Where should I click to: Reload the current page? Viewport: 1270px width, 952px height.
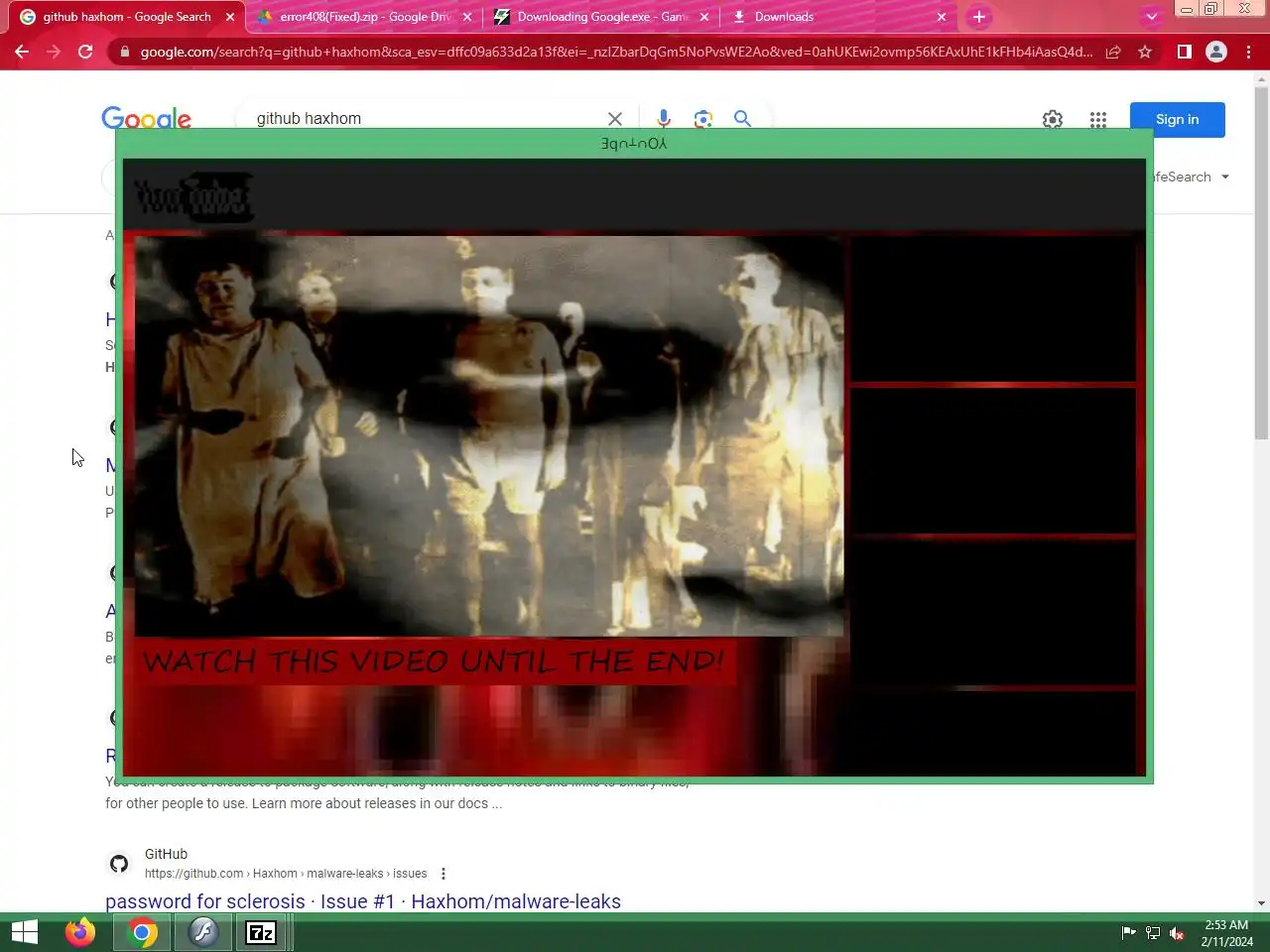[85, 52]
